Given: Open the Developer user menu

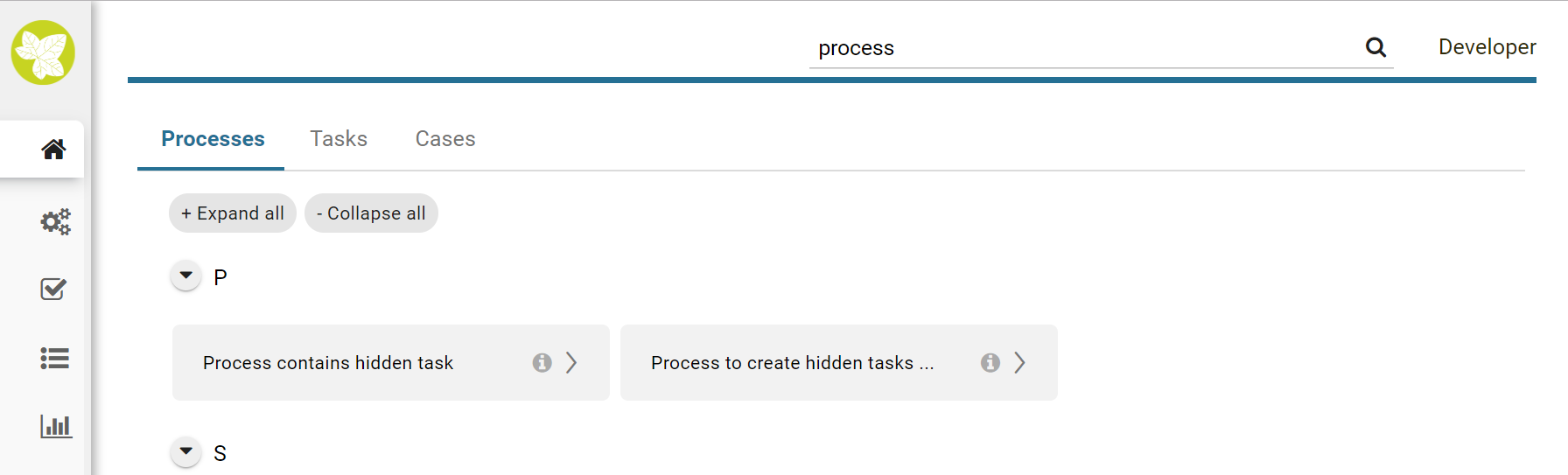Looking at the screenshot, I should click(x=1487, y=47).
